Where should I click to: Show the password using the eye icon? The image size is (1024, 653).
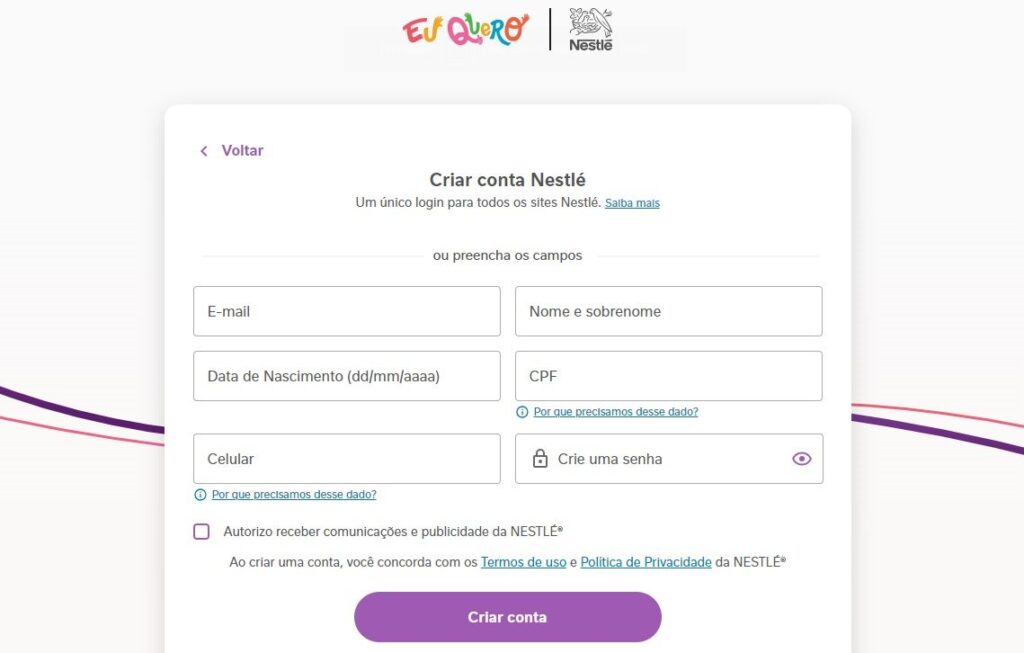coord(801,458)
